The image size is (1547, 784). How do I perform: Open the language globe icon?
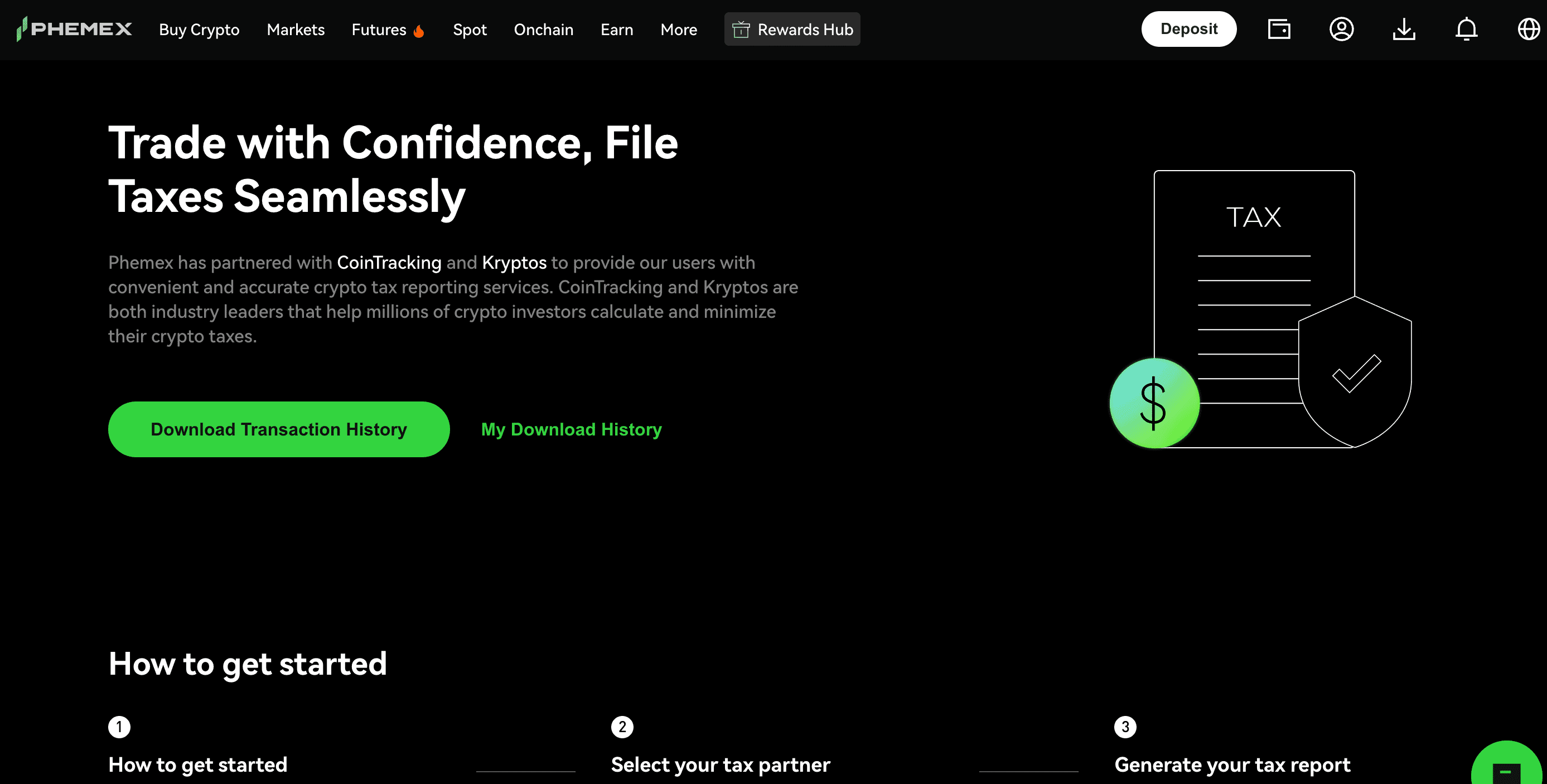[1529, 29]
